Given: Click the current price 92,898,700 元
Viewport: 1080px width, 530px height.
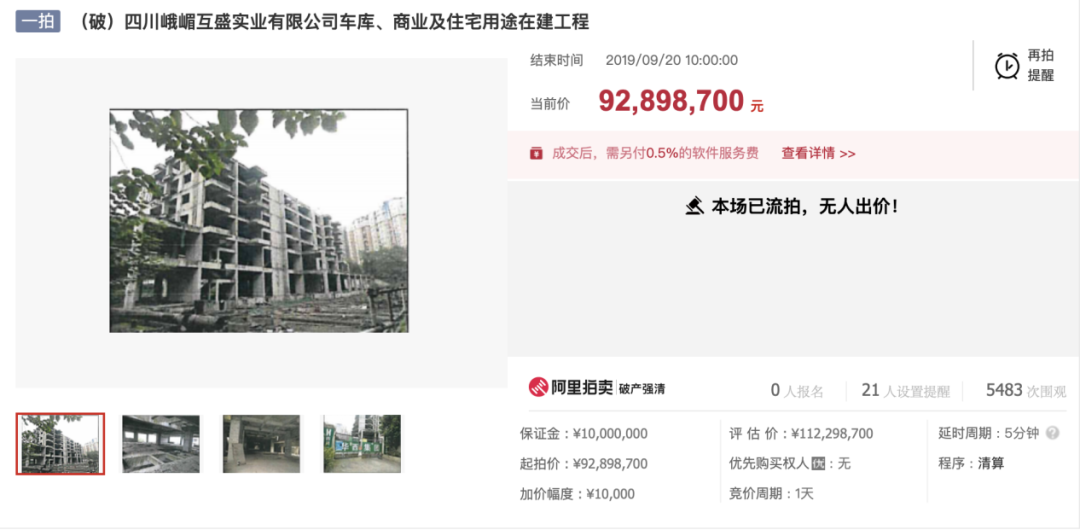Looking at the screenshot, I should (x=681, y=101).
